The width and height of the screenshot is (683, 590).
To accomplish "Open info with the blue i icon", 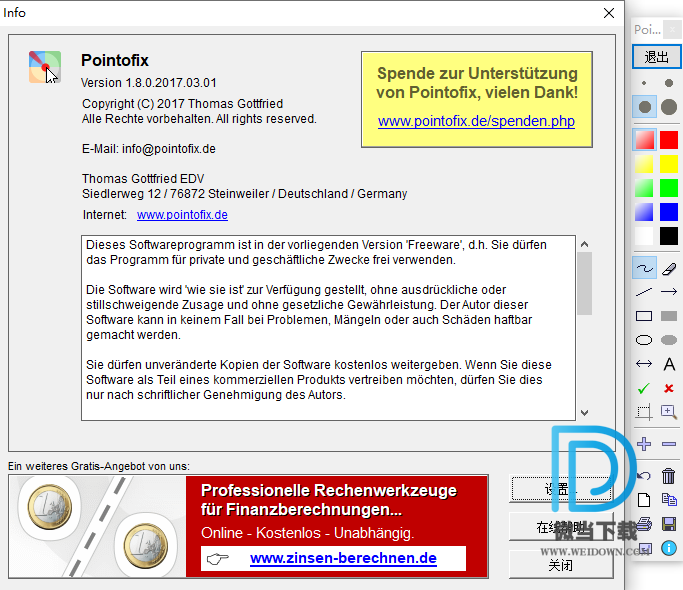I will coord(669,548).
